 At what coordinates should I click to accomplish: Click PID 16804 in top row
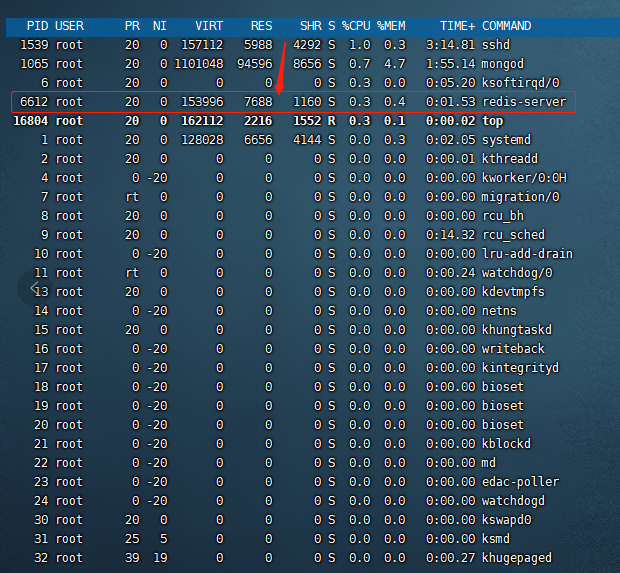[31, 121]
